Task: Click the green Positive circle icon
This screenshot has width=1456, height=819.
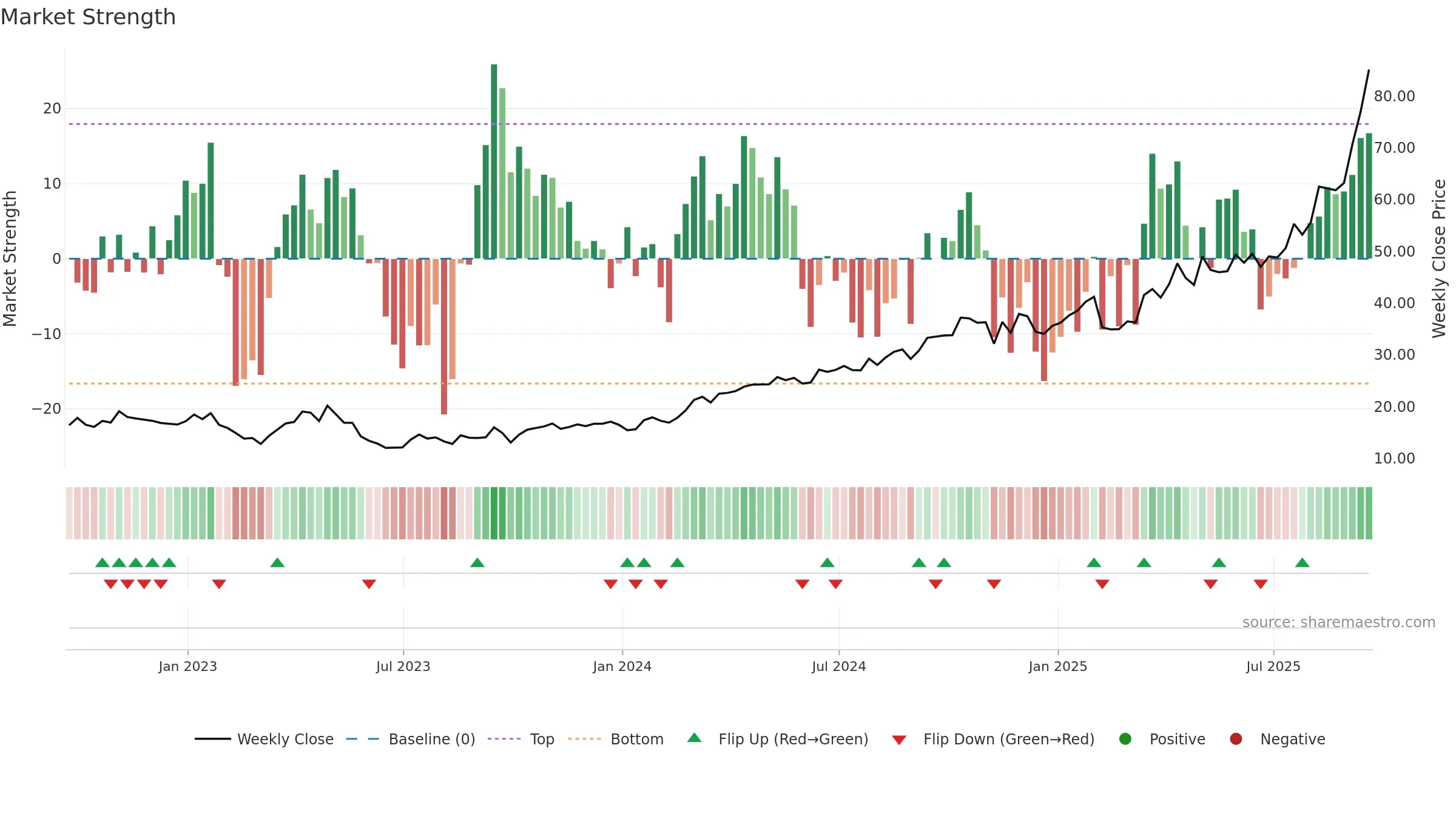Action: coord(1125,739)
